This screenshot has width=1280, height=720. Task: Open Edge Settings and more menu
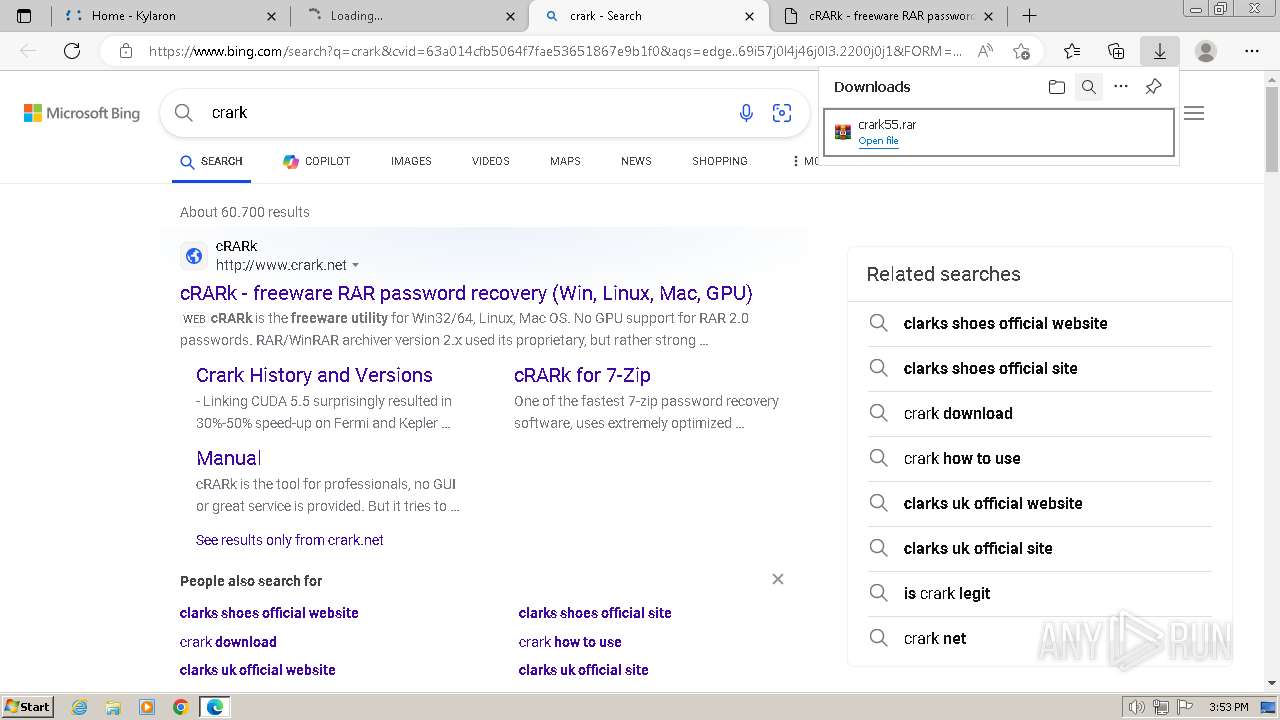click(x=1252, y=51)
